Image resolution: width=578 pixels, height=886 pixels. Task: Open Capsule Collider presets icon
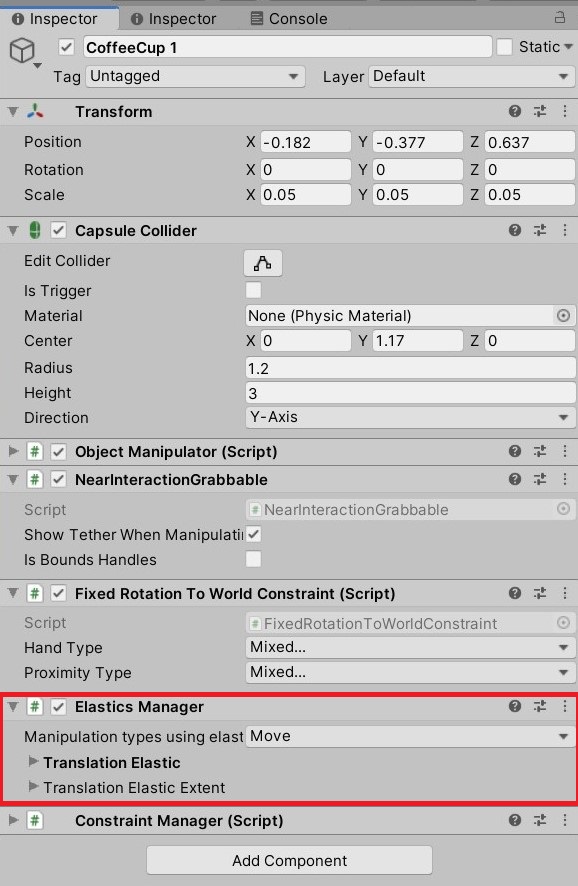pyautogui.click(x=540, y=230)
